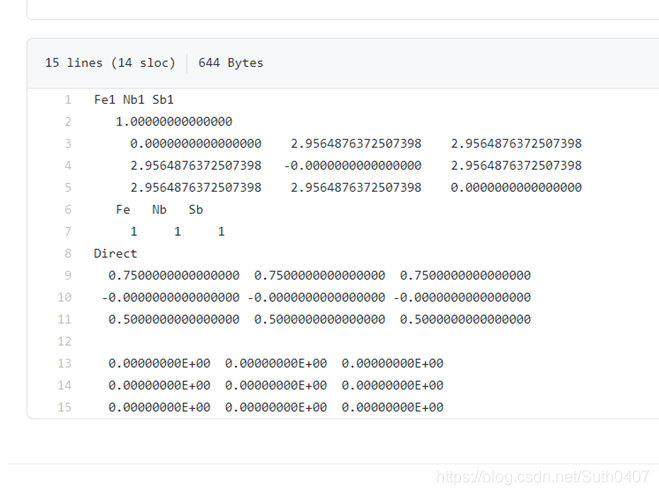Click first 0.7500000000000000 coordinate on line 9
The height and width of the screenshot is (495, 659).
pyautogui.click(x=174, y=276)
